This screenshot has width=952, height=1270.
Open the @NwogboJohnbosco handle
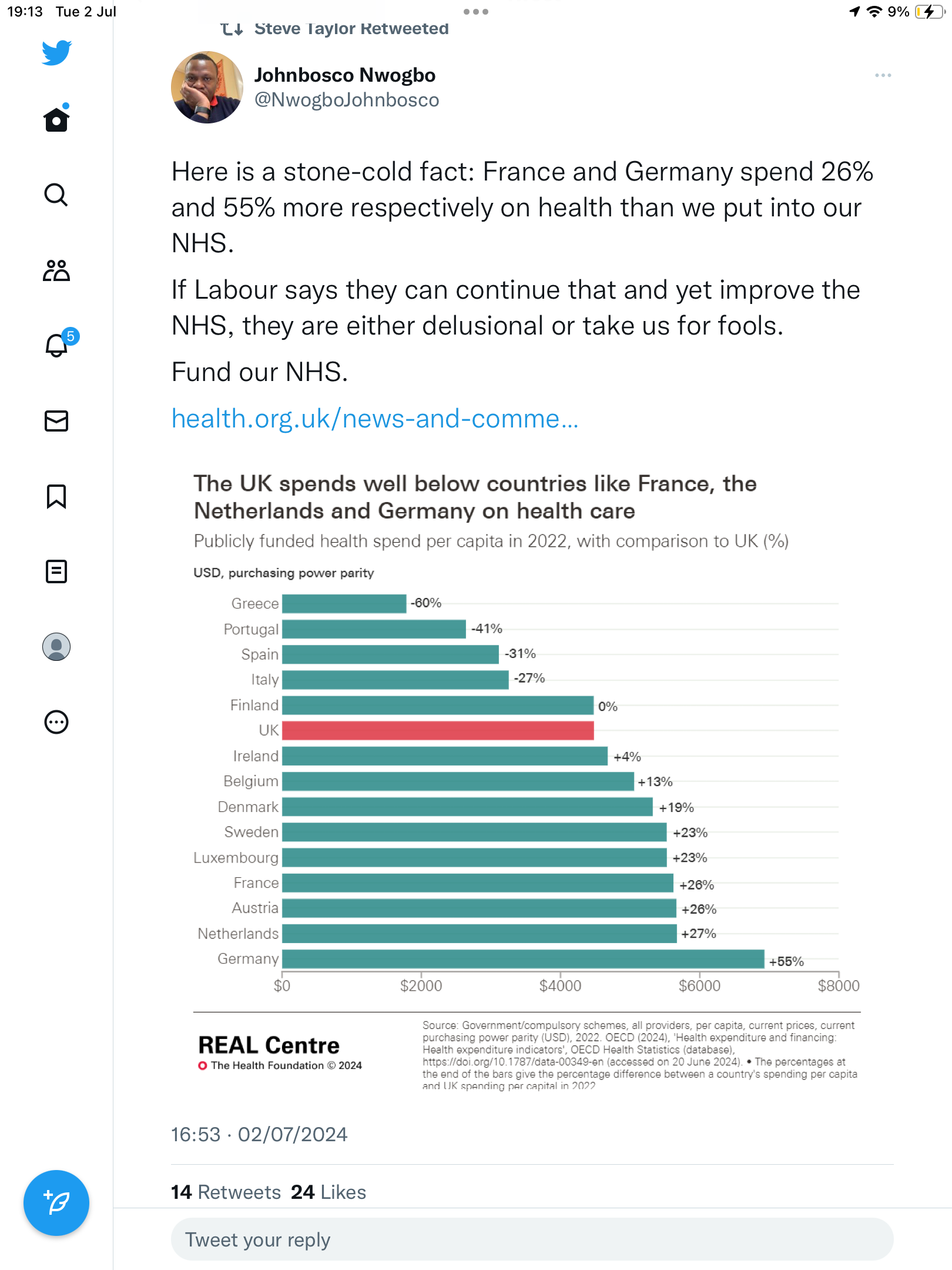coord(347,100)
